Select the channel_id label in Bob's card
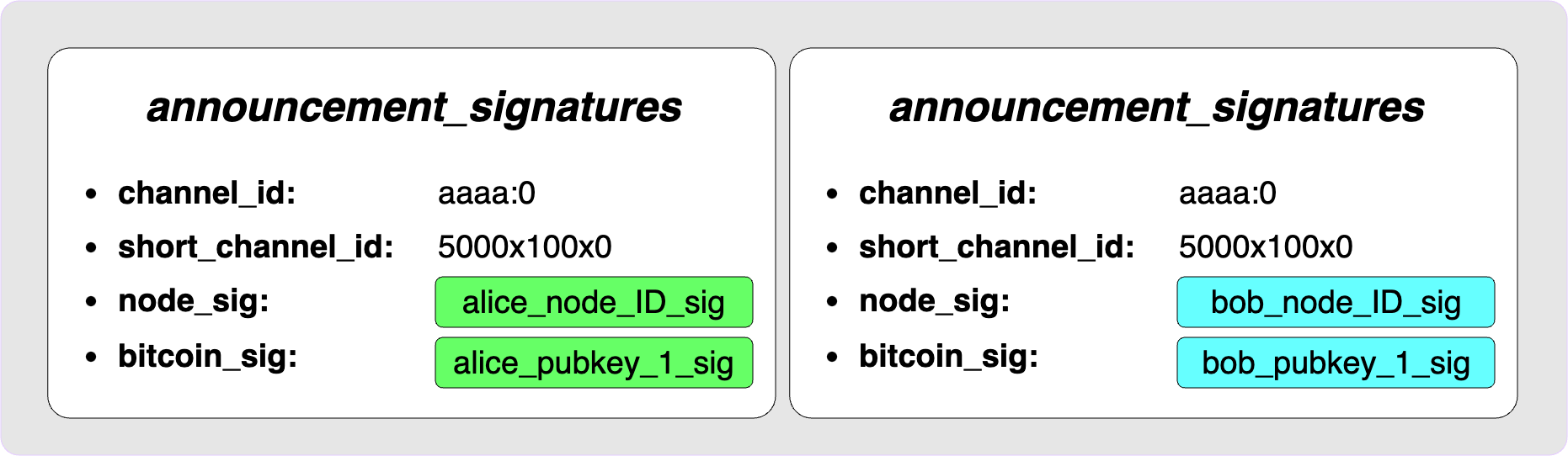Viewport: 1568px width, 456px height. click(948, 194)
